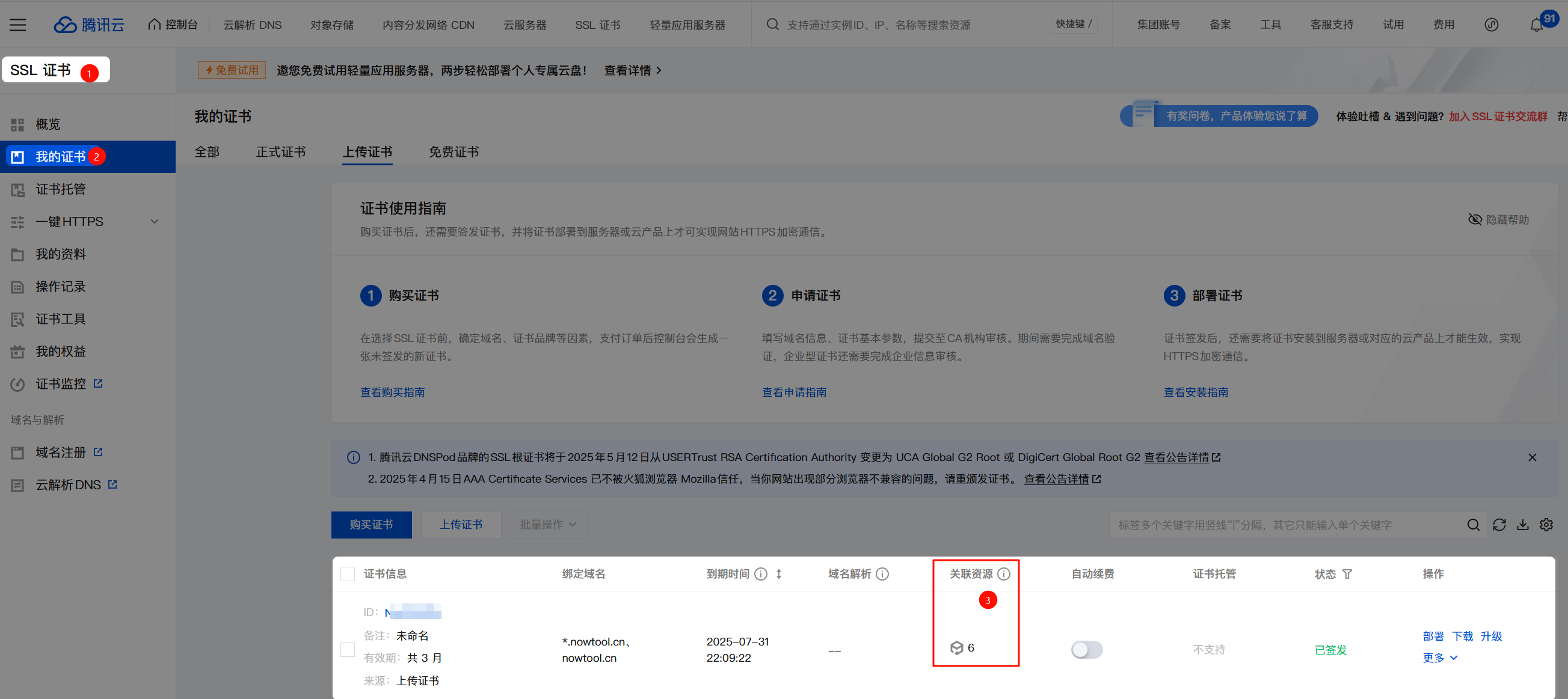Click 加入 SSL 证书交流群 link
Image resolution: width=1568 pixels, height=699 pixels.
pyautogui.click(x=1498, y=116)
